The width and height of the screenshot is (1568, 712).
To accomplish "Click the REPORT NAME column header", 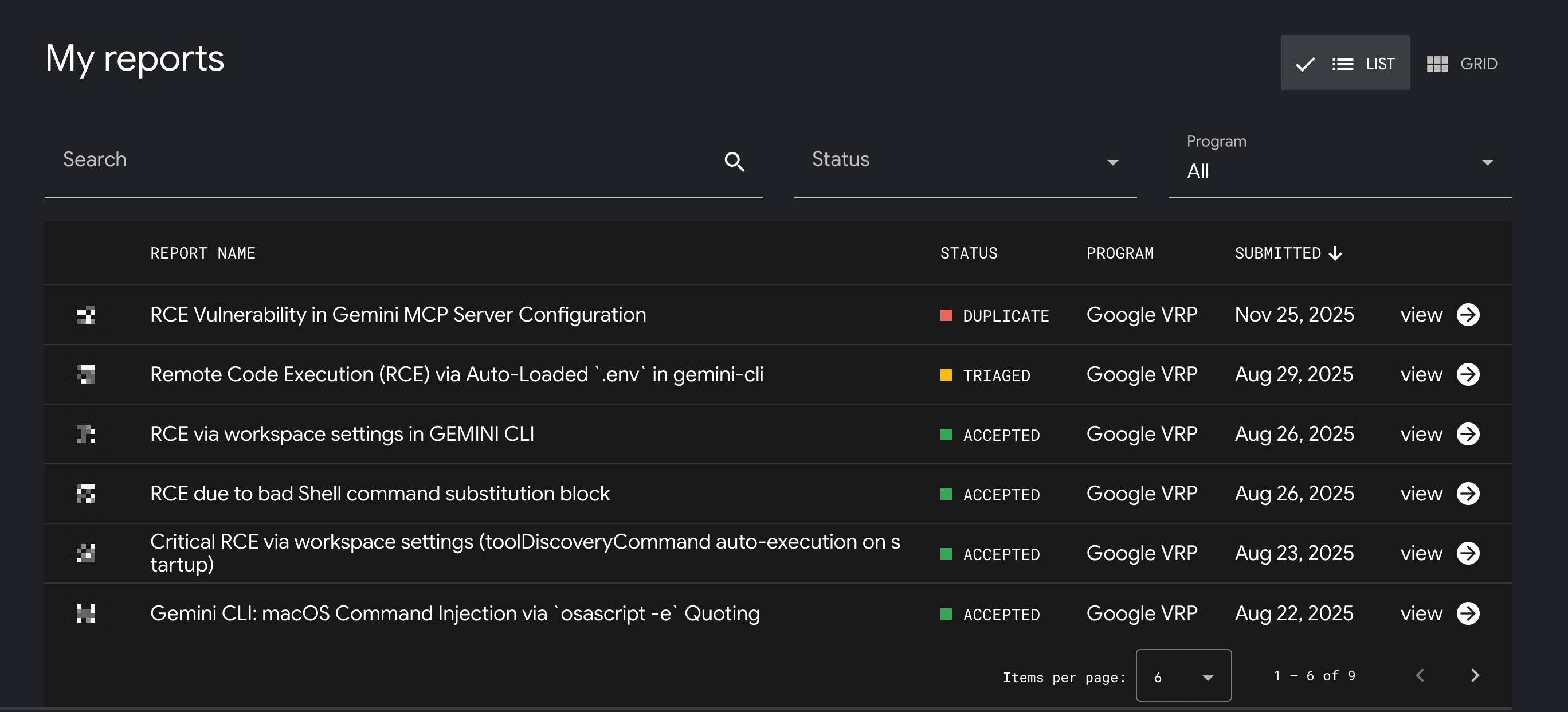I will 203,253.
